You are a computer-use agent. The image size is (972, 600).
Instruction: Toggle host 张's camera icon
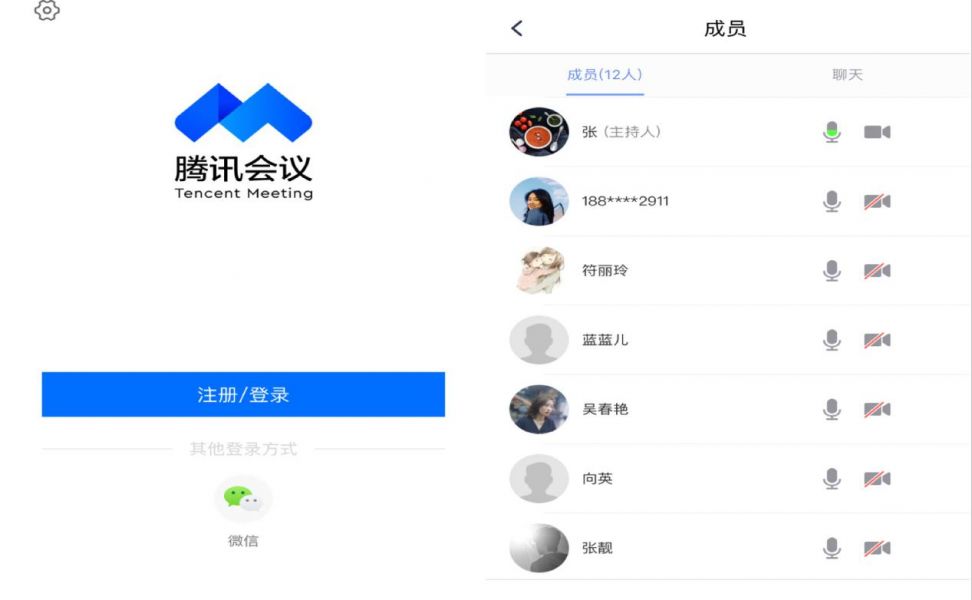877,132
